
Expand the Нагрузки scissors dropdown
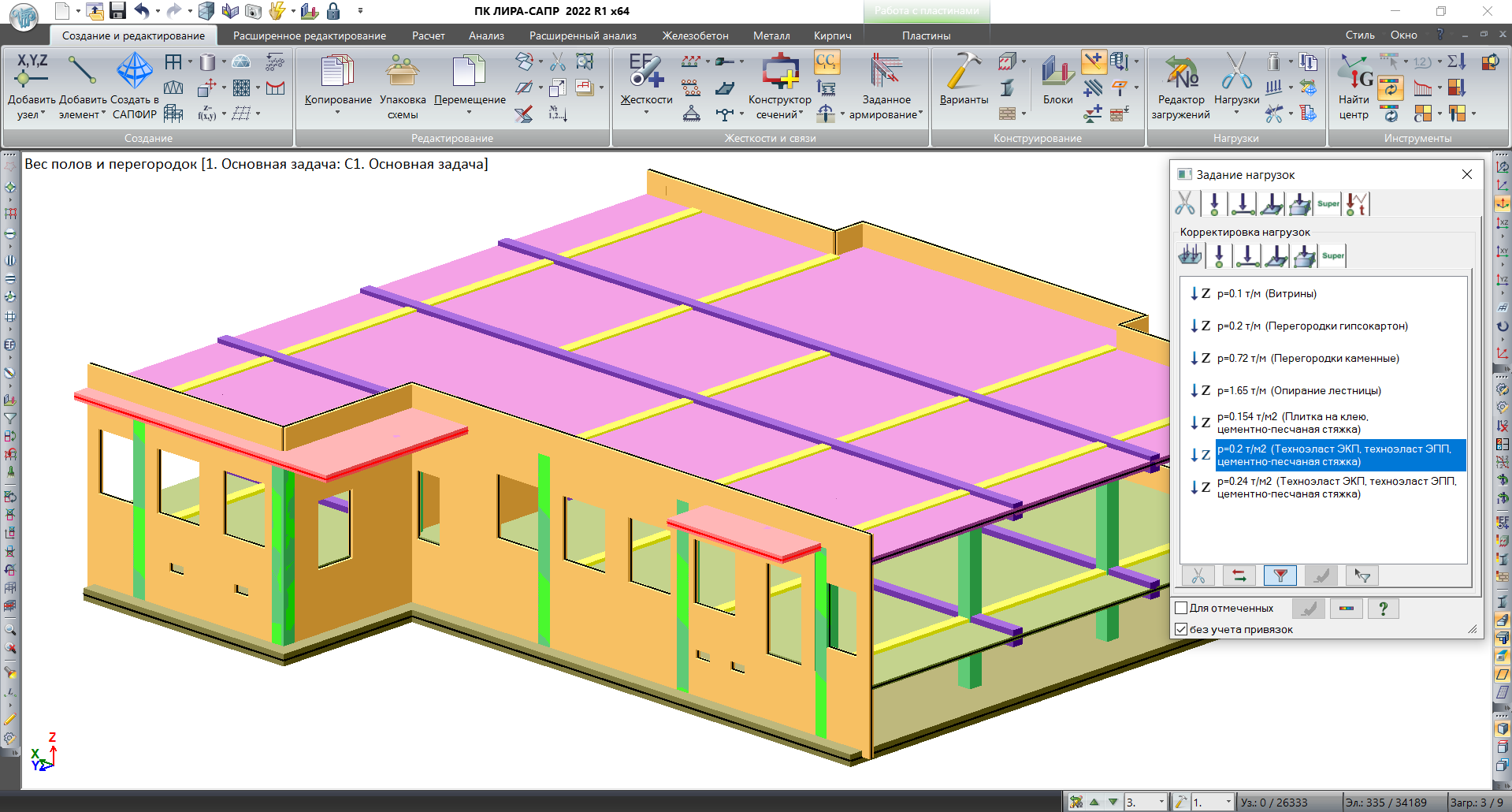point(1236,113)
